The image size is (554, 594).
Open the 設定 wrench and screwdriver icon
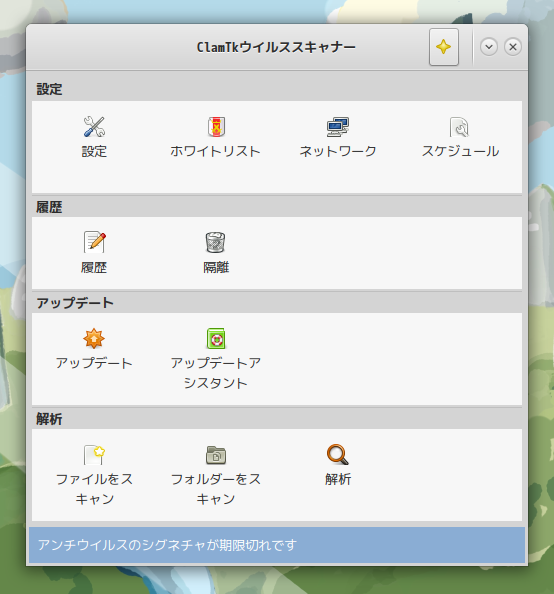tap(94, 127)
